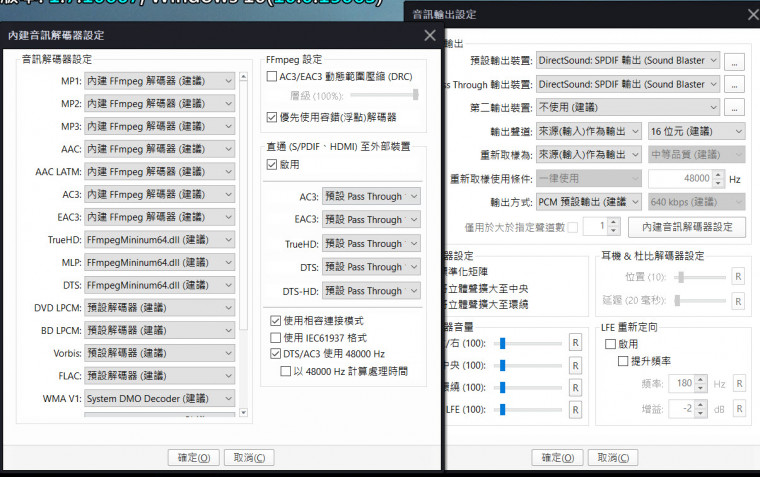The image size is (760, 477).
Task: Click the '...' button beside 預設輸出裝置
Action: (x=735, y=60)
